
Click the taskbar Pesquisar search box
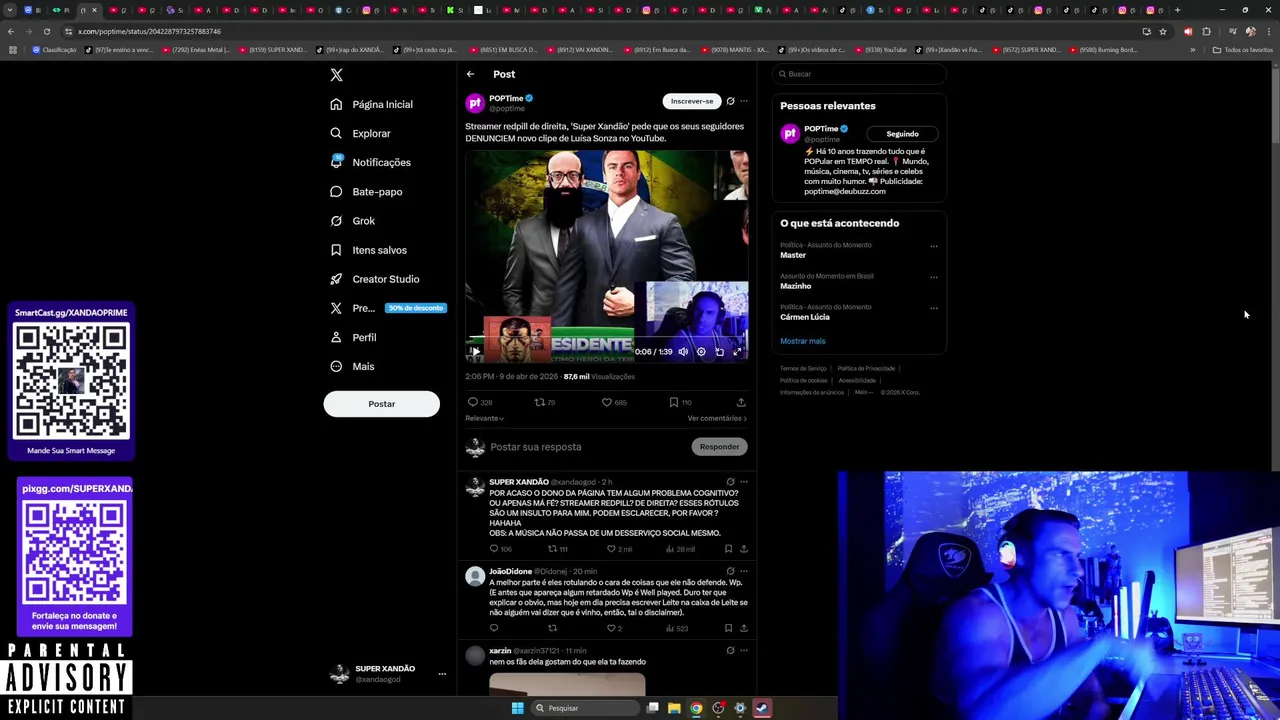[584, 708]
